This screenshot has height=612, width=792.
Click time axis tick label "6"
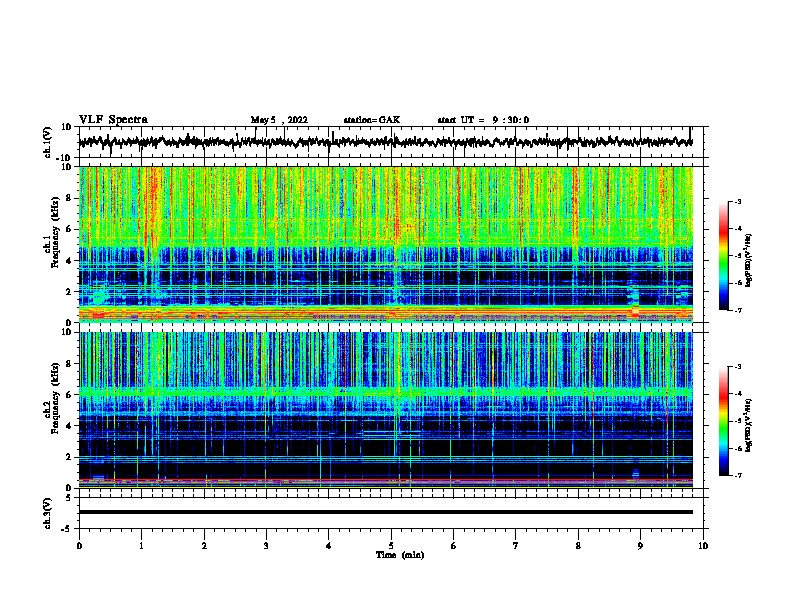pos(454,546)
